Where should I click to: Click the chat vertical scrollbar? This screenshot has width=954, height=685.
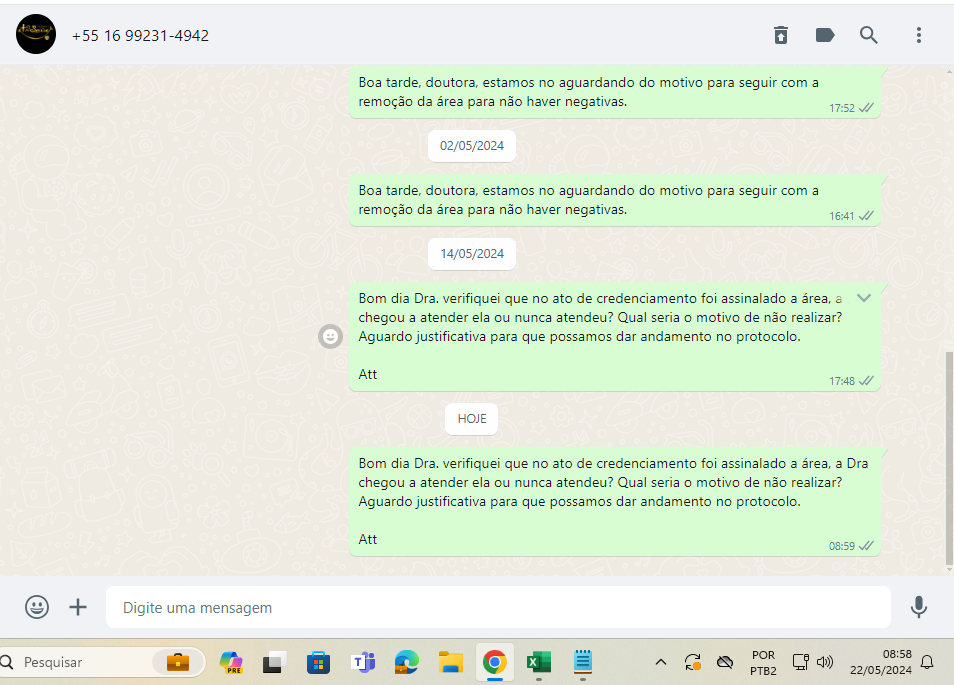[x=948, y=460]
